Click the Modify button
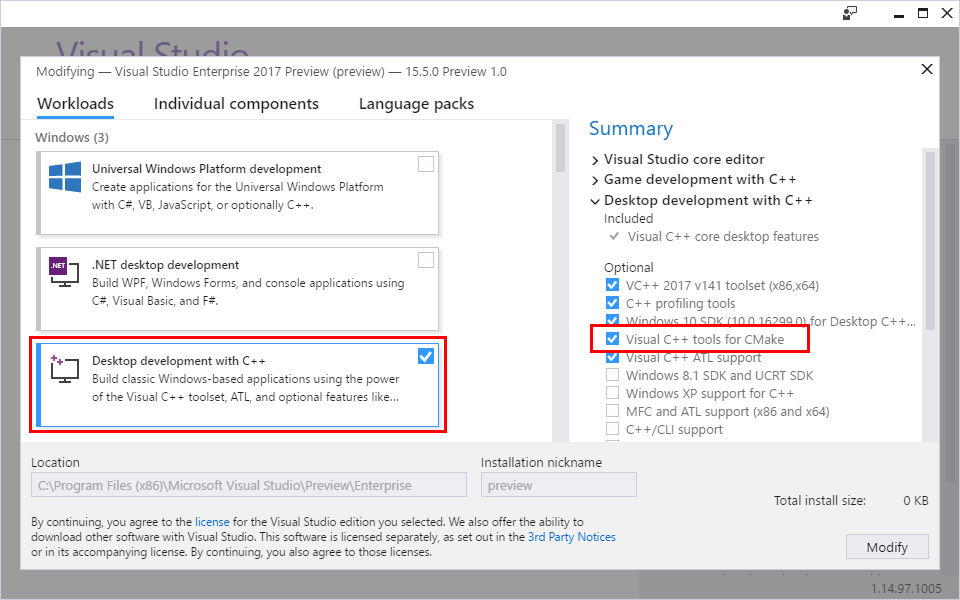The width and height of the screenshot is (960, 600). (x=887, y=547)
